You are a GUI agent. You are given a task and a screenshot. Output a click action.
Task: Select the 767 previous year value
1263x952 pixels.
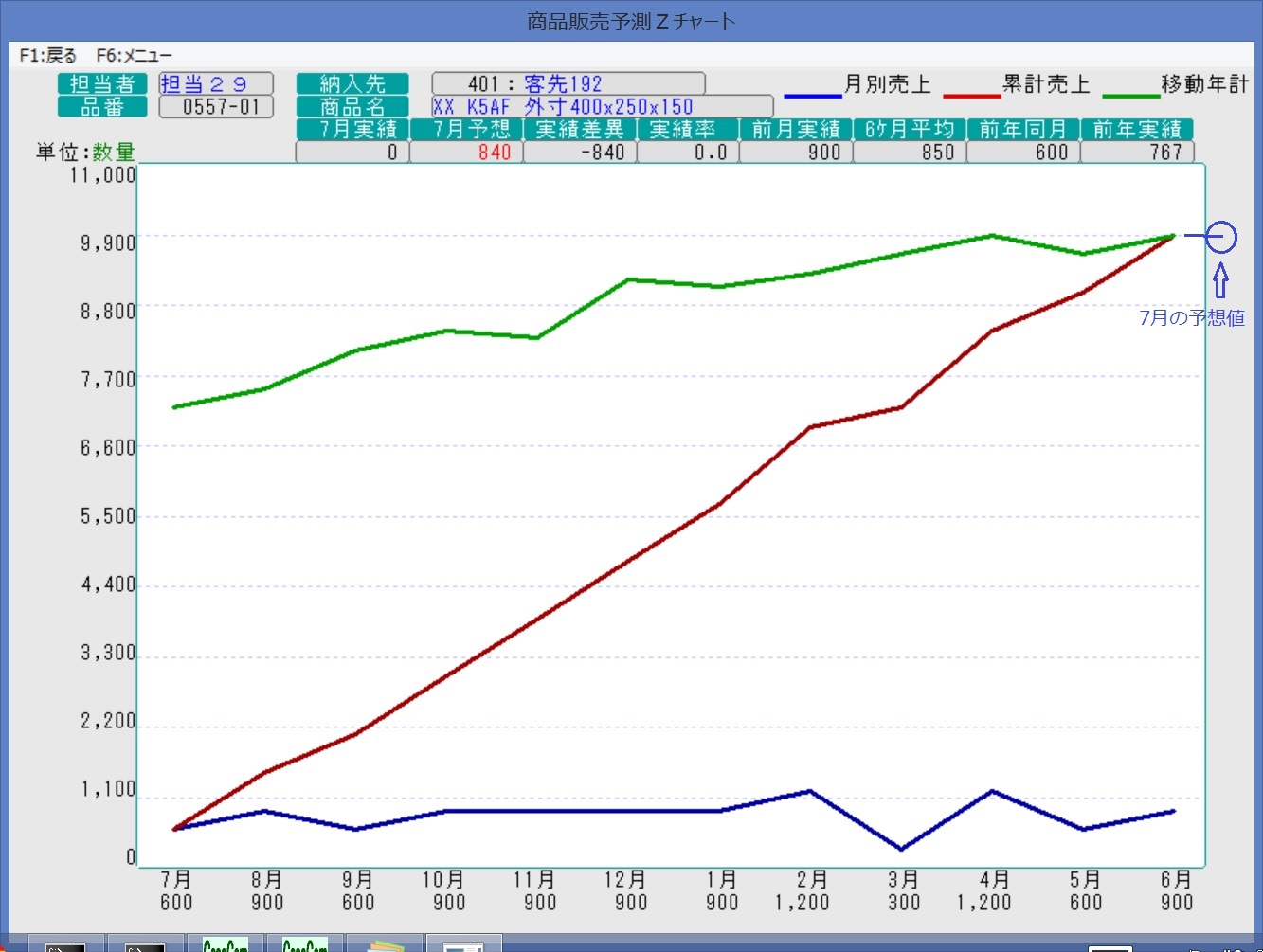click(1165, 153)
